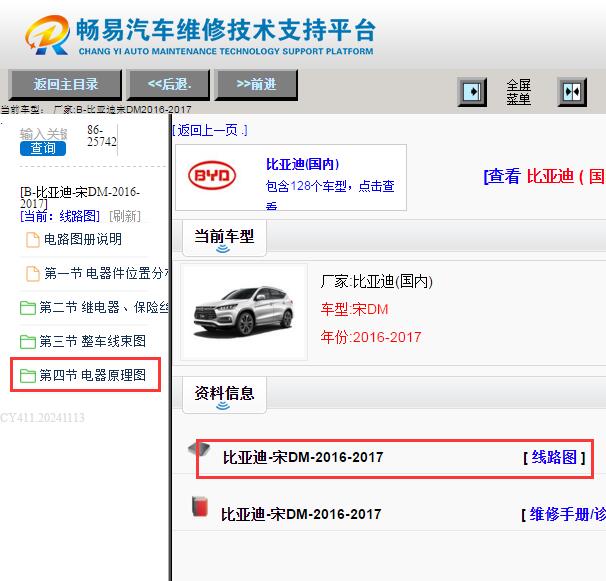Viewport: 606px width, 581px height.
Task: Click the 返回上一页 link
Action: [x=209, y=130]
